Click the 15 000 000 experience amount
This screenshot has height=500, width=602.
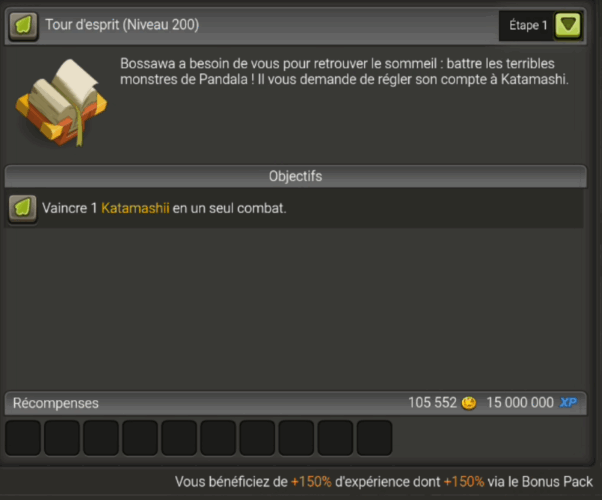tap(520, 403)
